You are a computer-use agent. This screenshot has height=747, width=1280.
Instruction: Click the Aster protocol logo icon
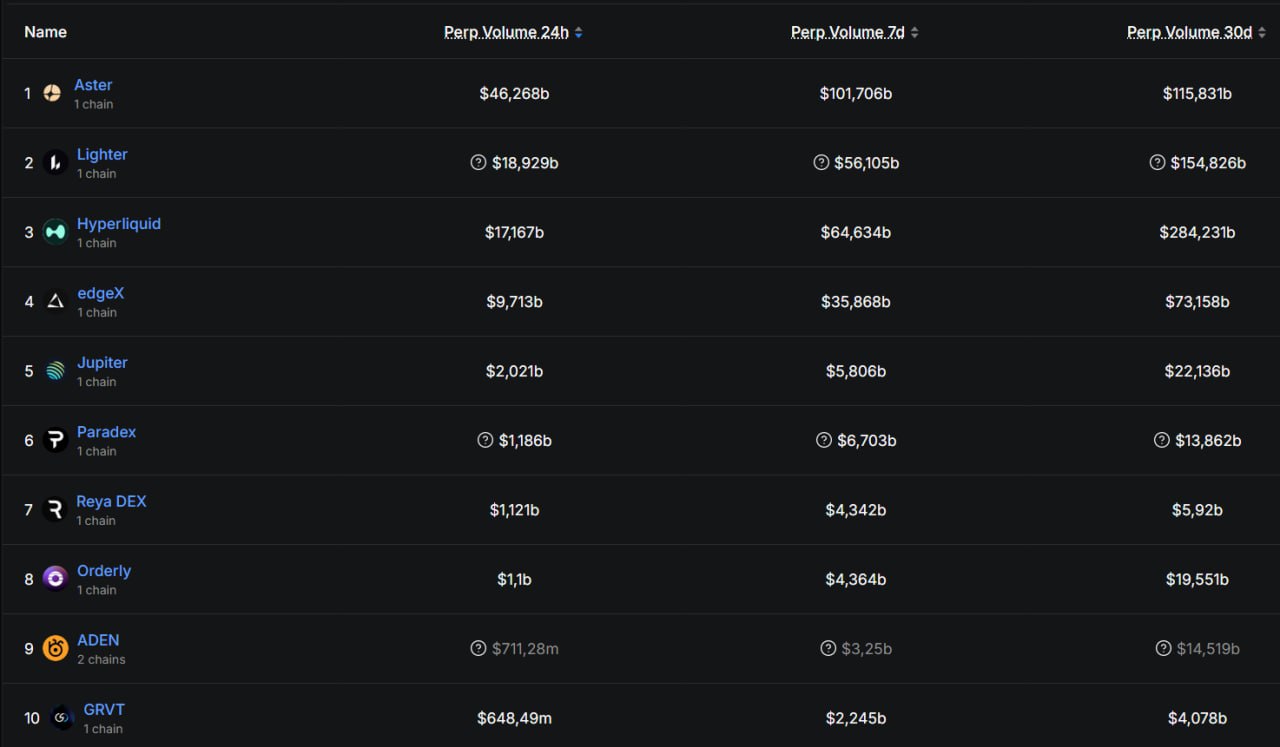point(52,93)
